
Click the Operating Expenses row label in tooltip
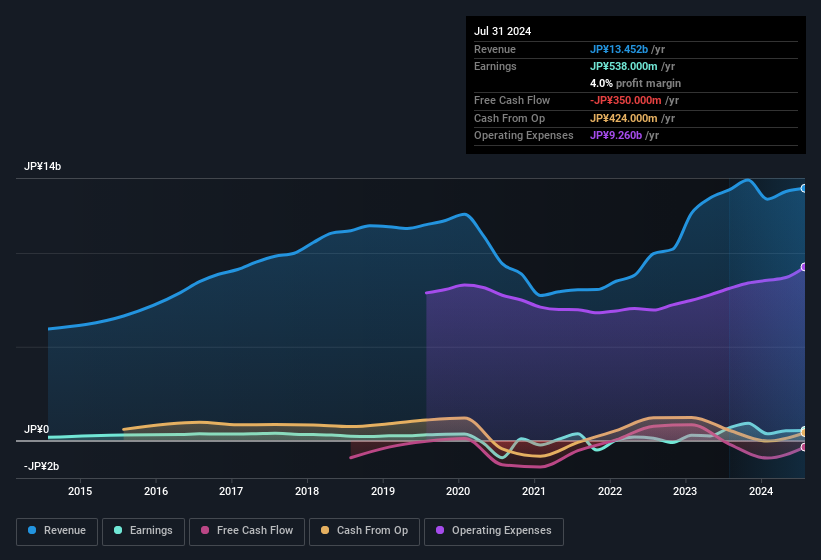[524, 135]
